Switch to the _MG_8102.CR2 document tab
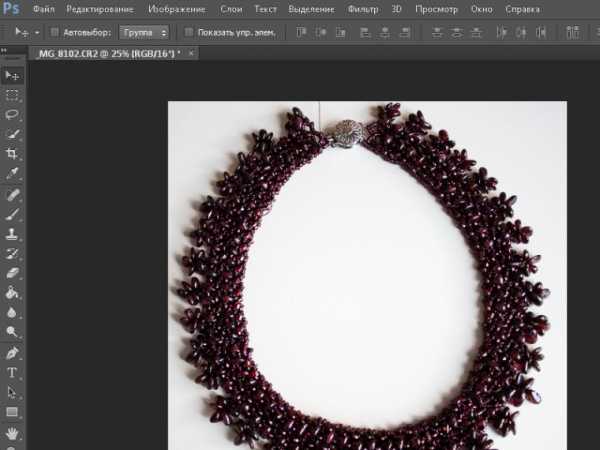Screen dimensions: 600x450 108,52
